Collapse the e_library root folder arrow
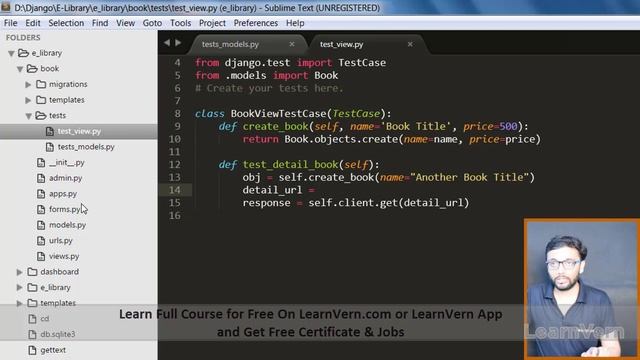Viewport: 640px width, 360px height. (x=11, y=53)
